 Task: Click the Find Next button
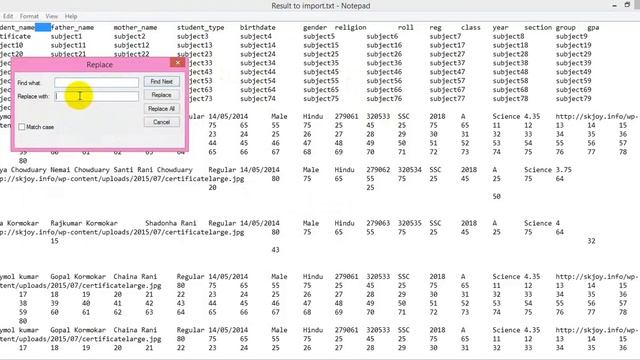coord(162,82)
